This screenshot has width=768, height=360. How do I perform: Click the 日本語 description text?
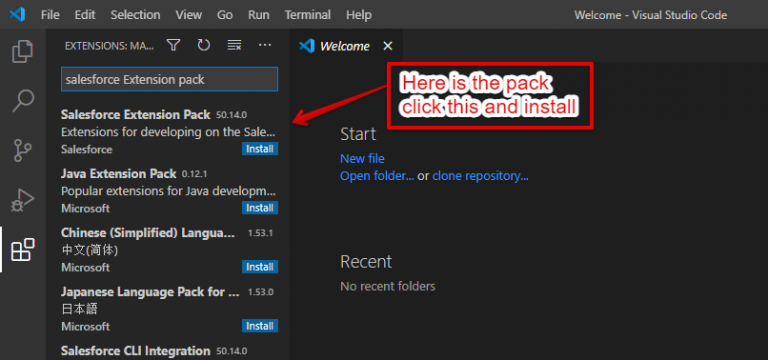pos(79,309)
